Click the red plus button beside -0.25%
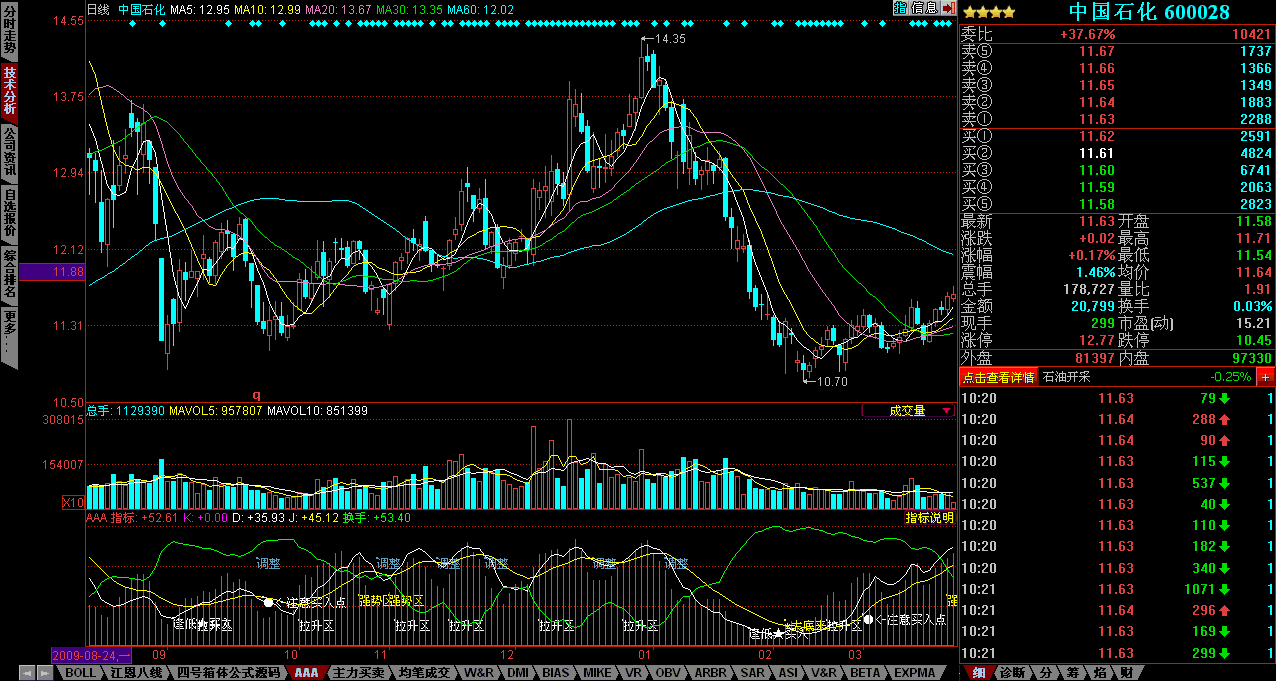This screenshot has height=681, width=1276. [1265, 377]
